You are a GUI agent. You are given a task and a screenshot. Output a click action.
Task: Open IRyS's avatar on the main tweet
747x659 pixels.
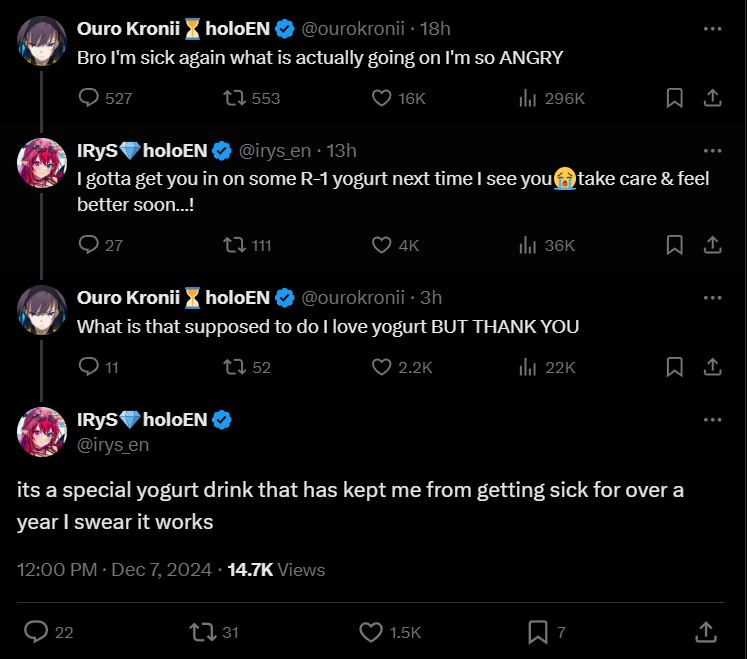pyautogui.click(x=42, y=432)
